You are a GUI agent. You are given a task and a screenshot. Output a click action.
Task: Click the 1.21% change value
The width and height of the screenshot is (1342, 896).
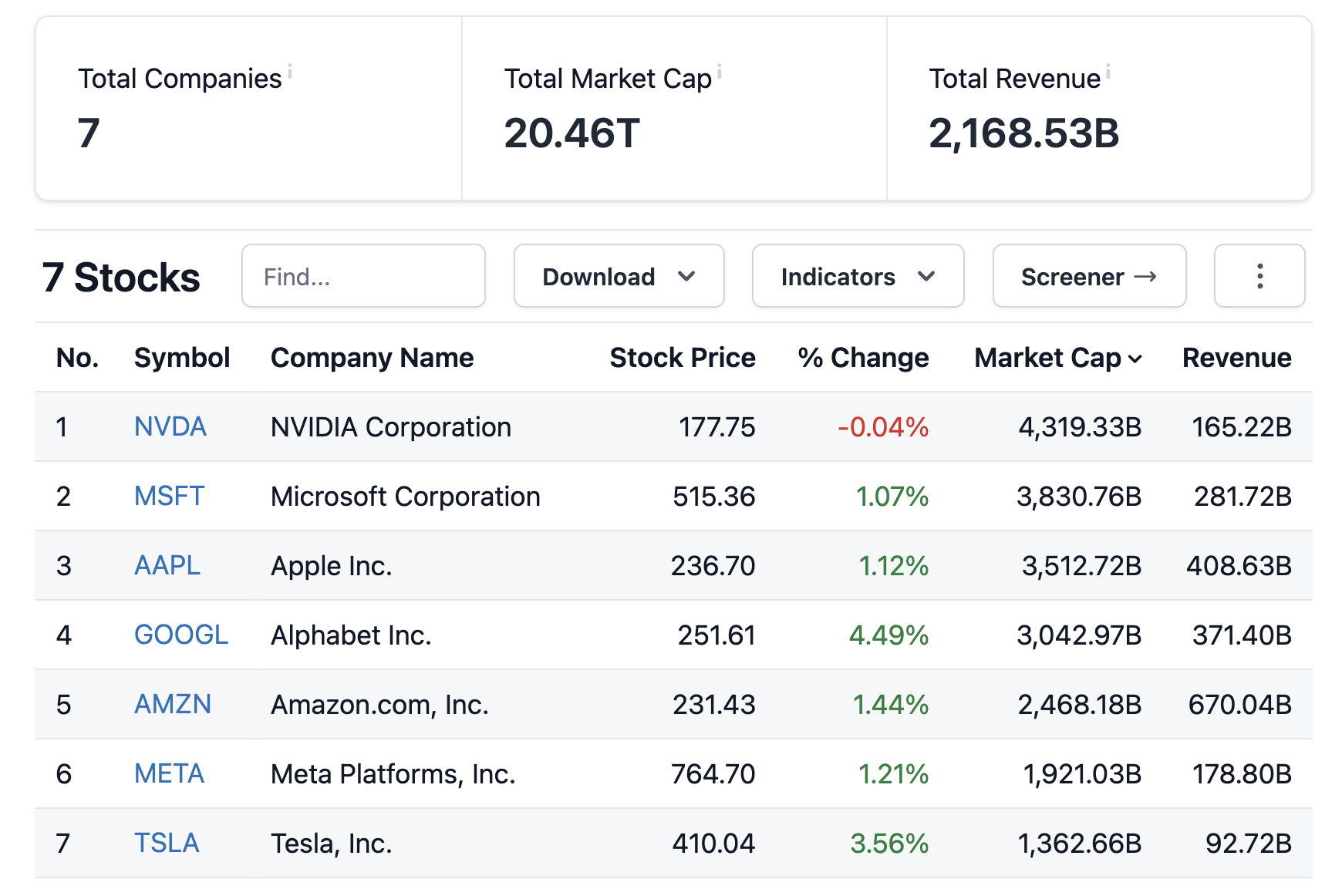(894, 773)
